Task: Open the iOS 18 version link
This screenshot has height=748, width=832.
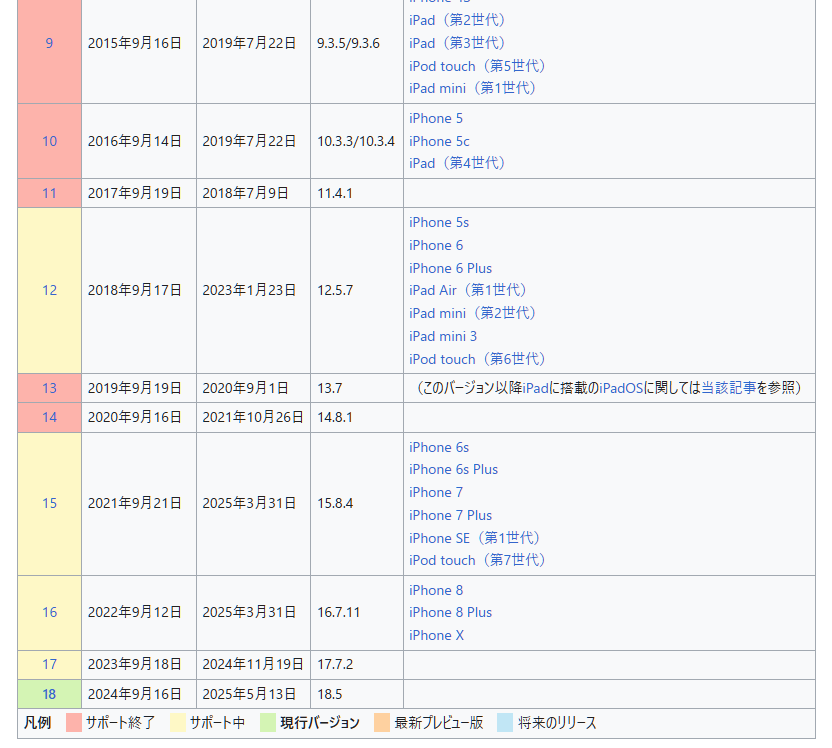Action: pyautogui.click(x=49, y=694)
